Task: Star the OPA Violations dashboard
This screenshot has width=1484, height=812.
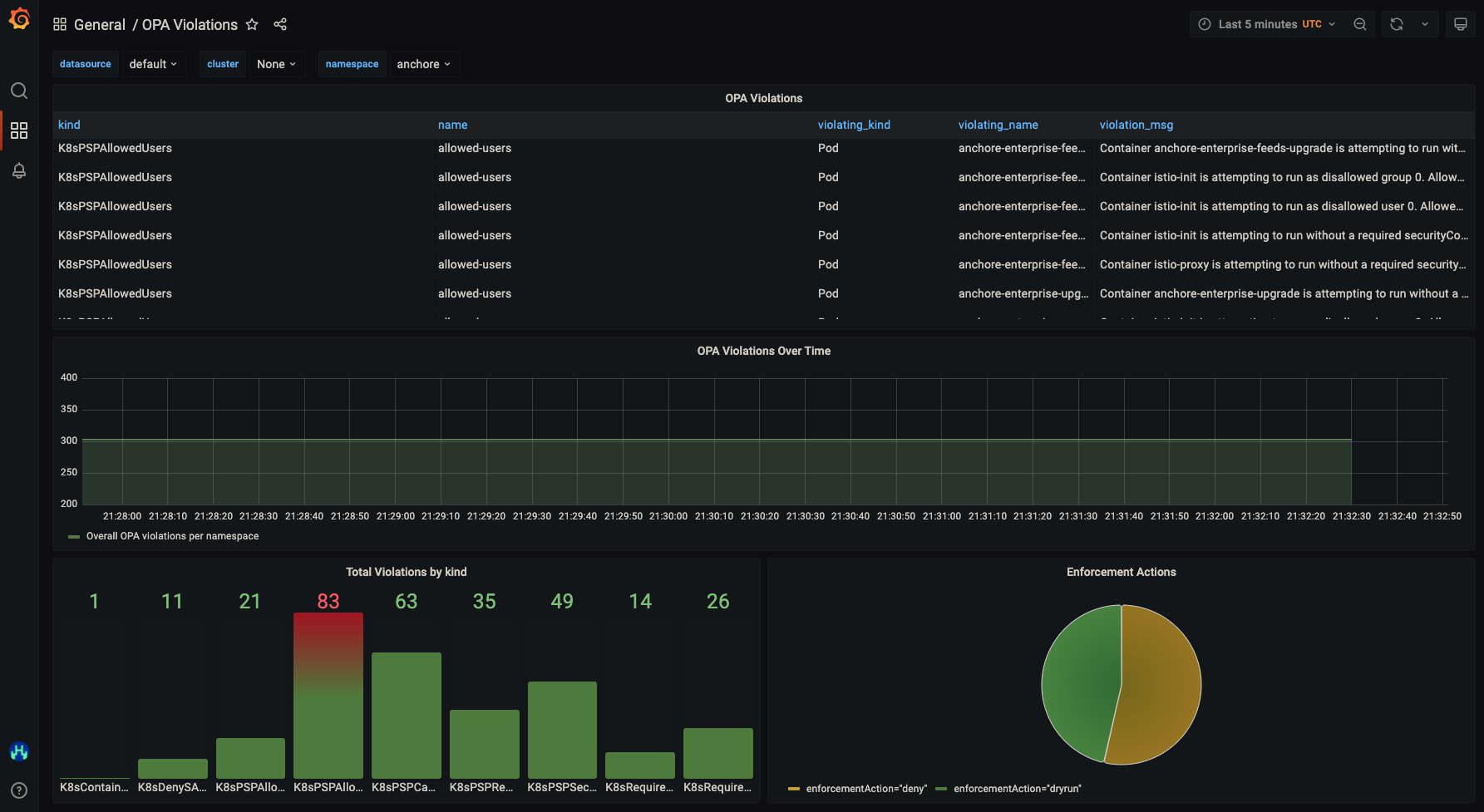Action: coord(252,25)
